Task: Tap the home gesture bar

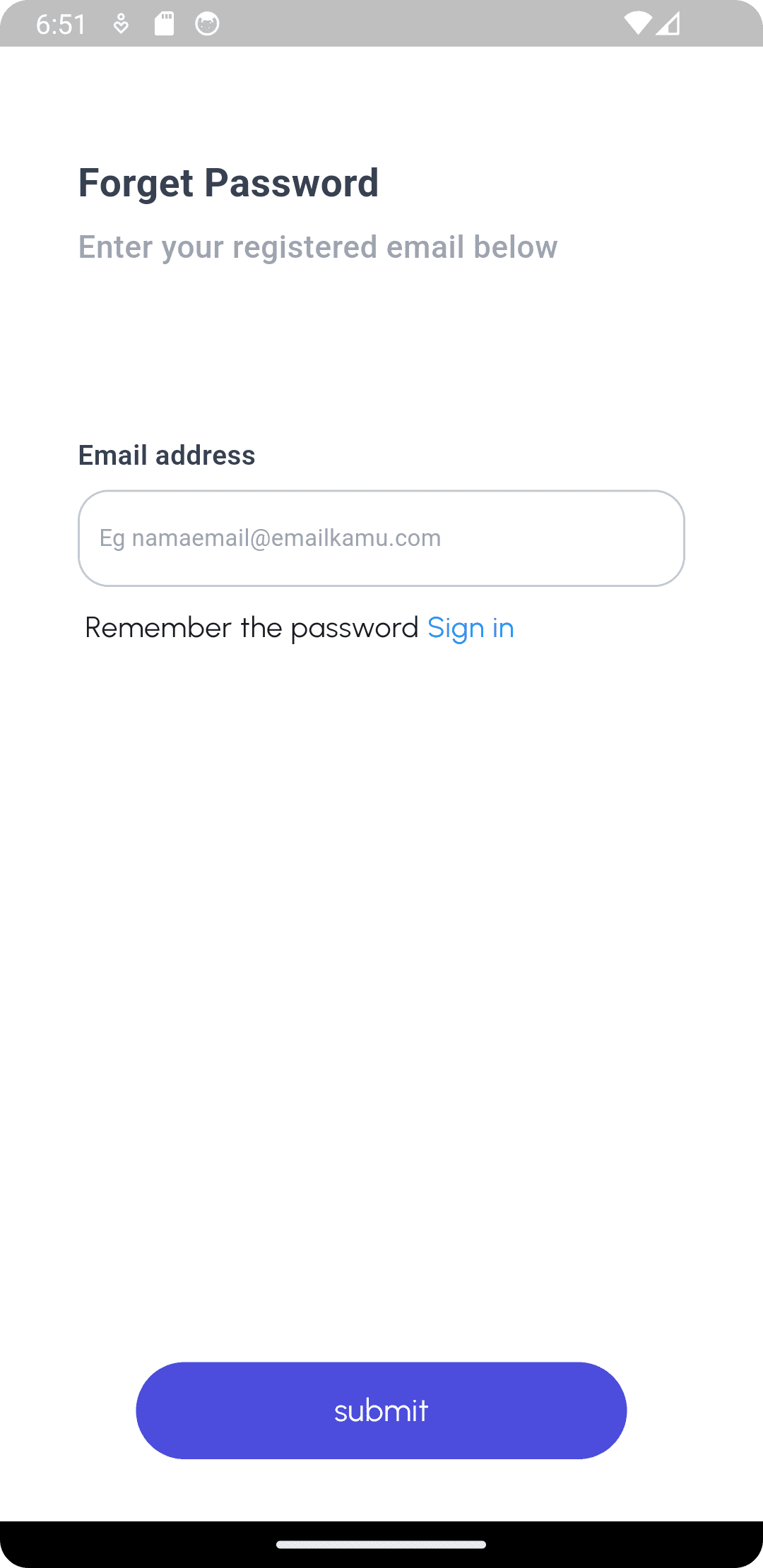Action: click(x=381, y=1544)
